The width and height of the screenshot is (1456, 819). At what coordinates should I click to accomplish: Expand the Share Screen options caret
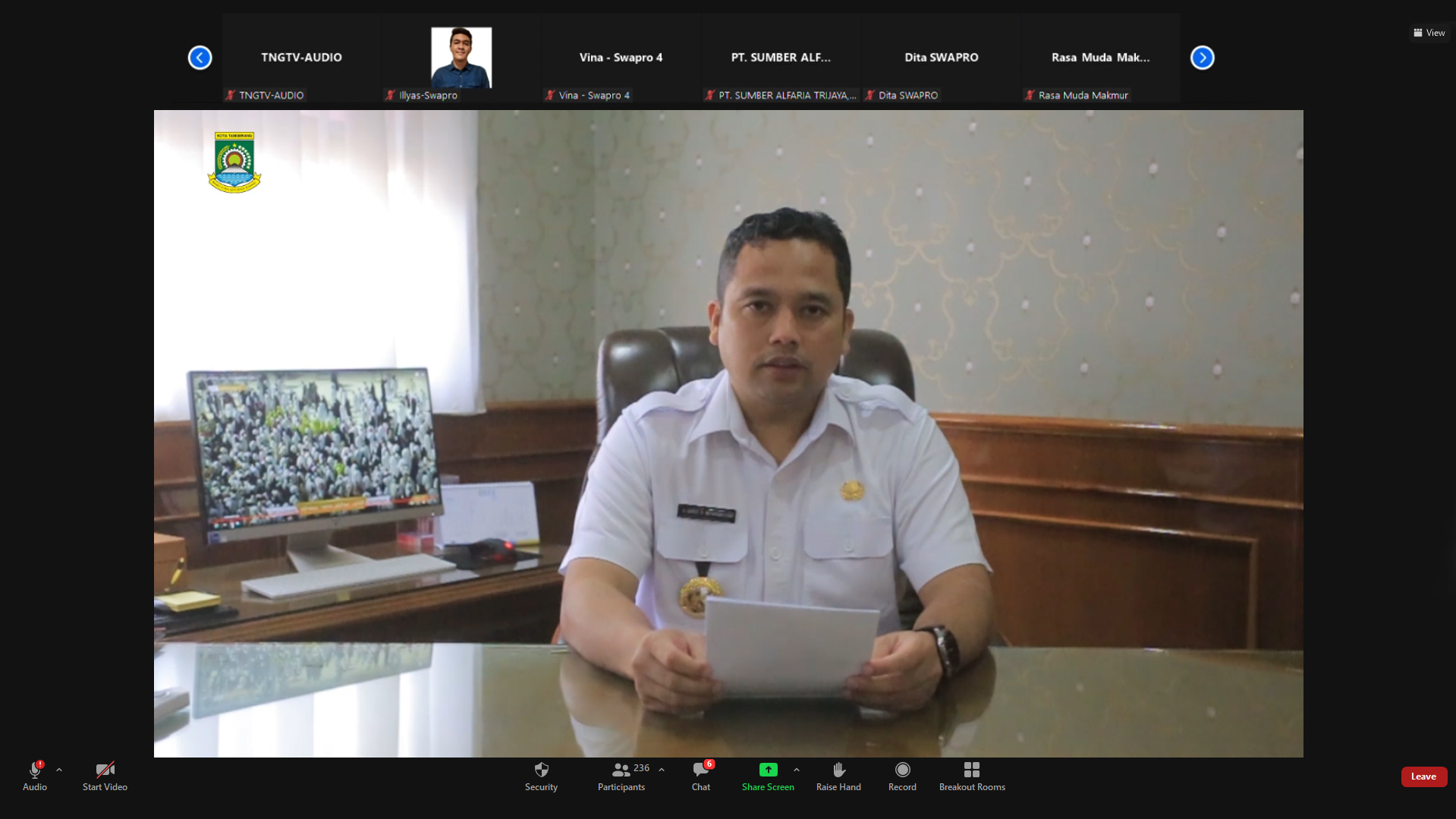(796, 770)
